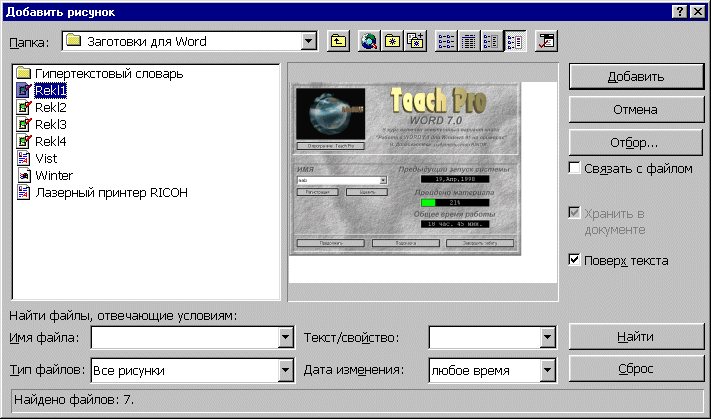Go up one folder level icon

pos(338,42)
